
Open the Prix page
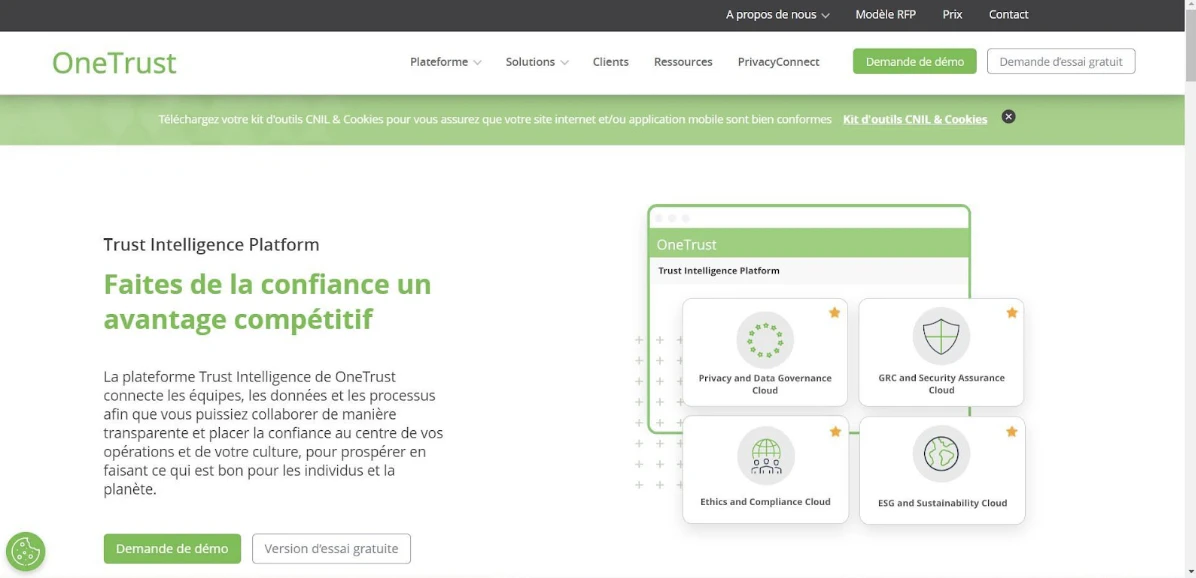(x=952, y=14)
